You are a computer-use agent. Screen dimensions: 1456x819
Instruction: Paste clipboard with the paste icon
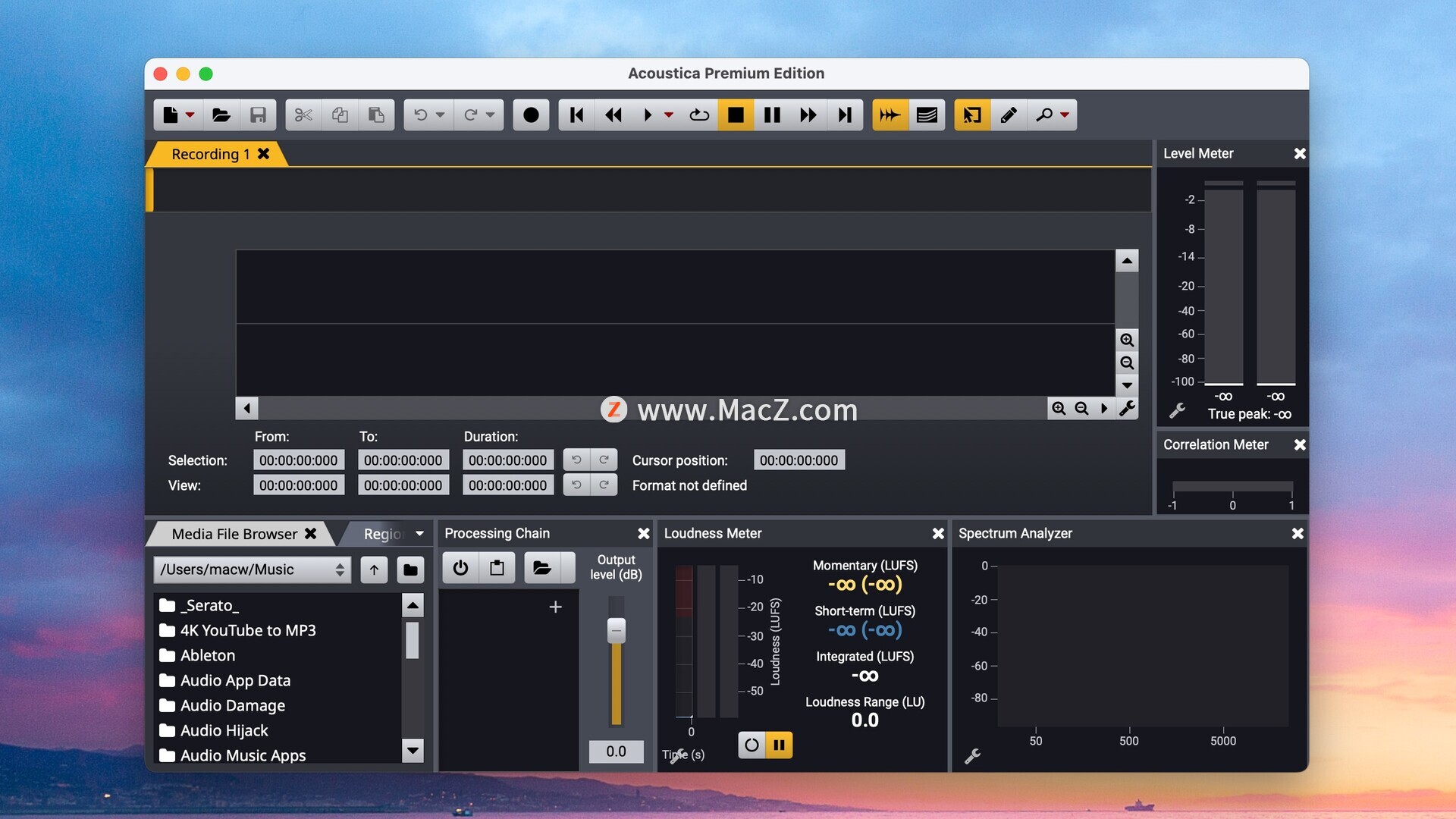click(x=376, y=115)
